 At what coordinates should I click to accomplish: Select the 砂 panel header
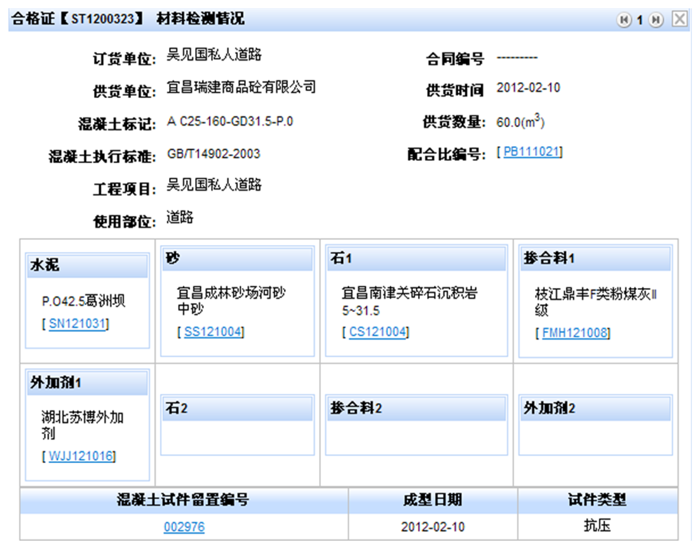[237, 259]
